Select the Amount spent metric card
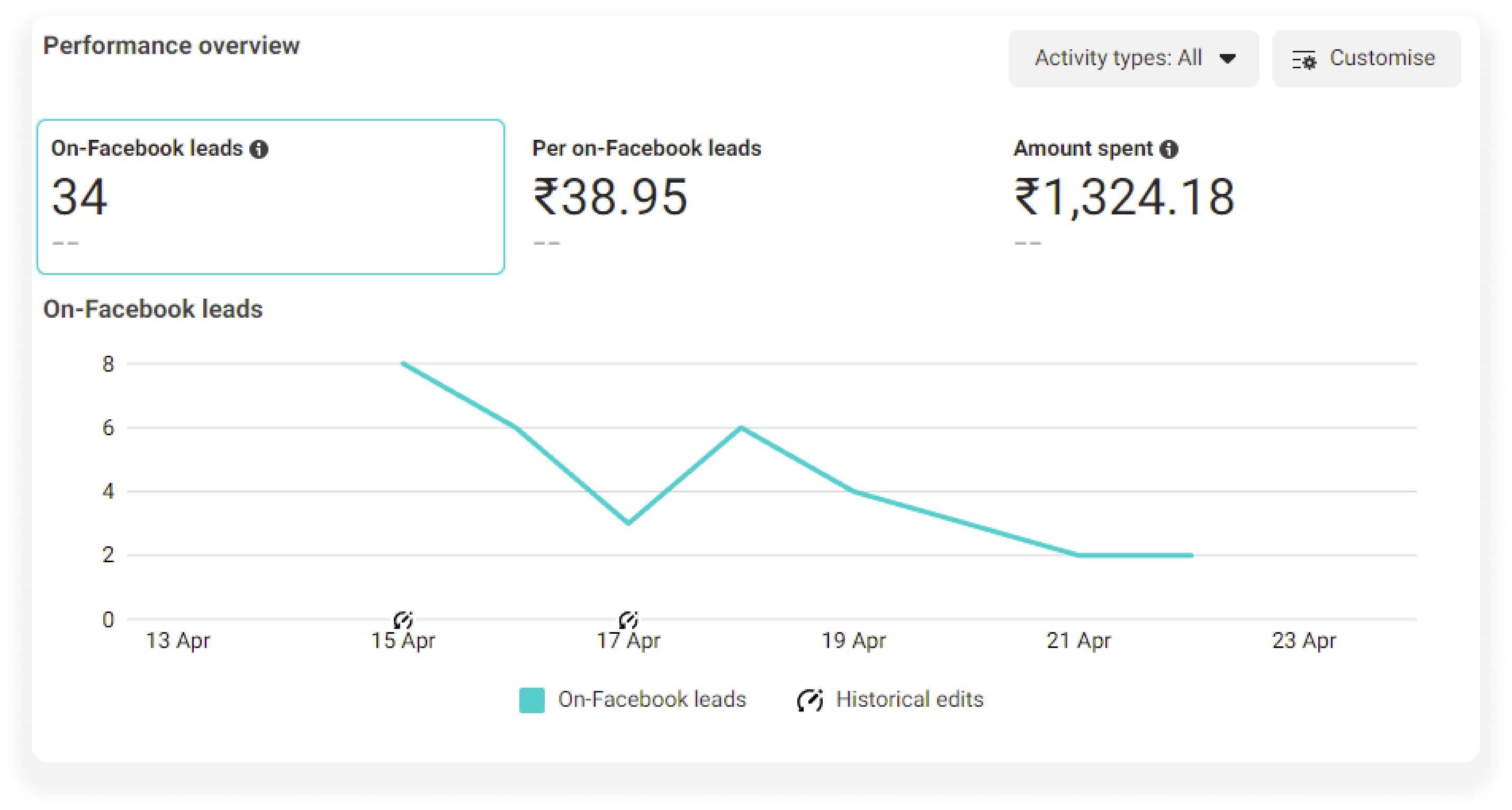Viewport: 1512px width, 810px height. click(x=1232, y=196)
